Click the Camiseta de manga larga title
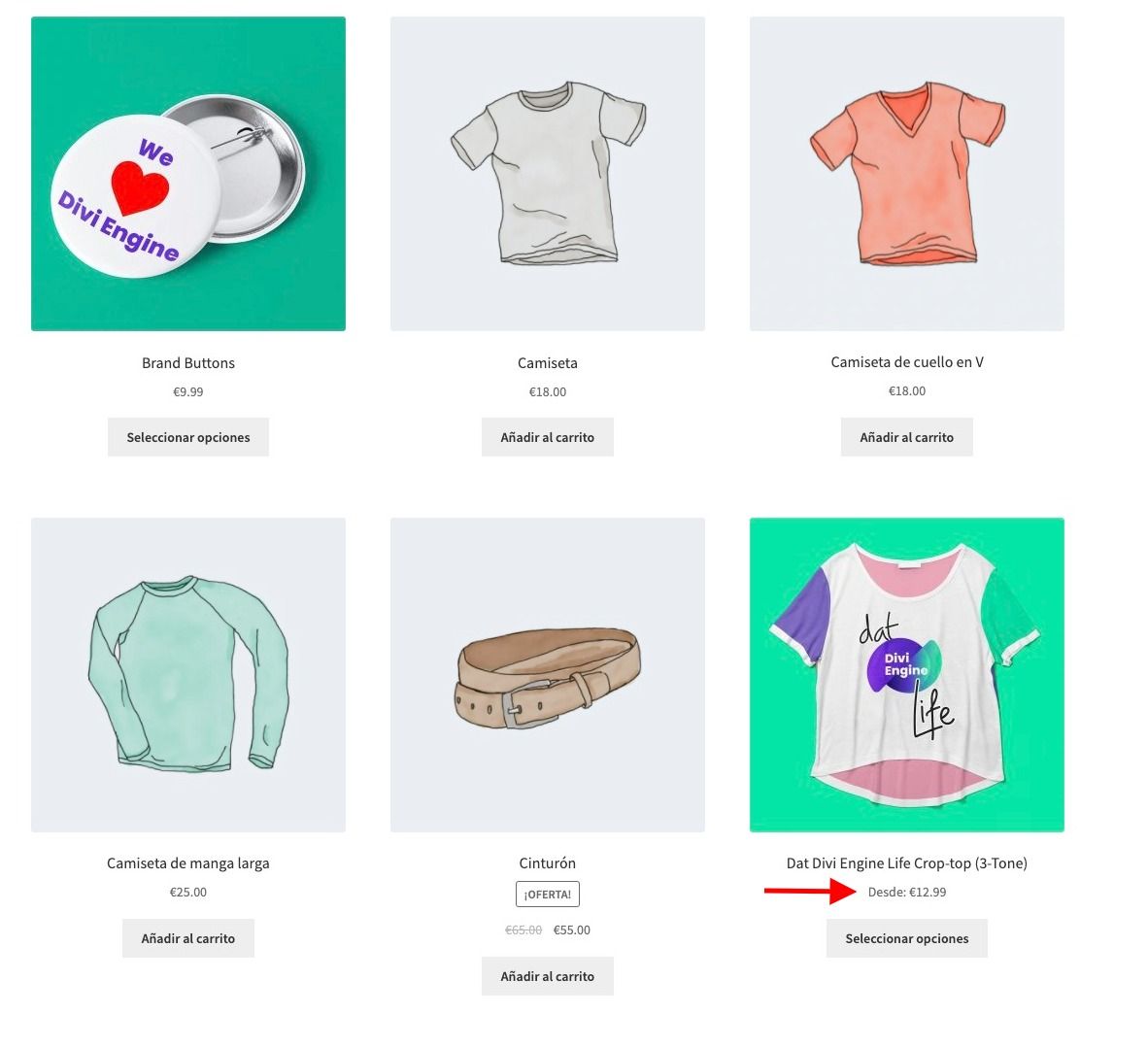1148x1048 pixels. 188,863
